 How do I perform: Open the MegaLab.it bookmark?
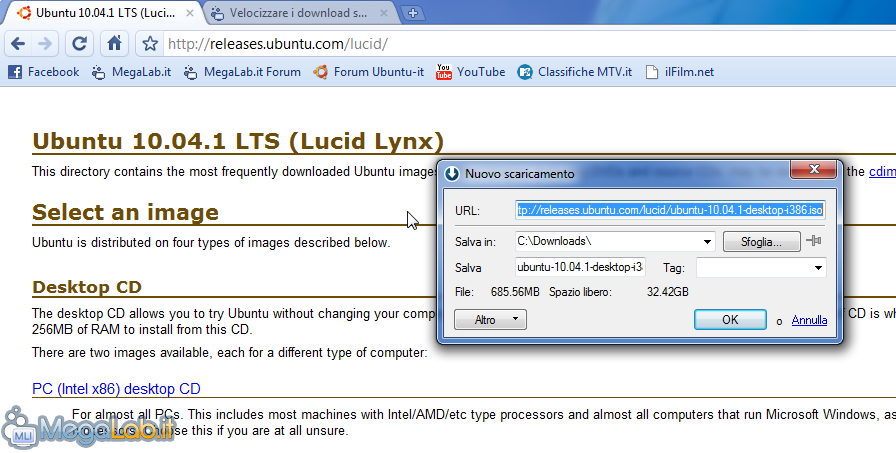131,72
